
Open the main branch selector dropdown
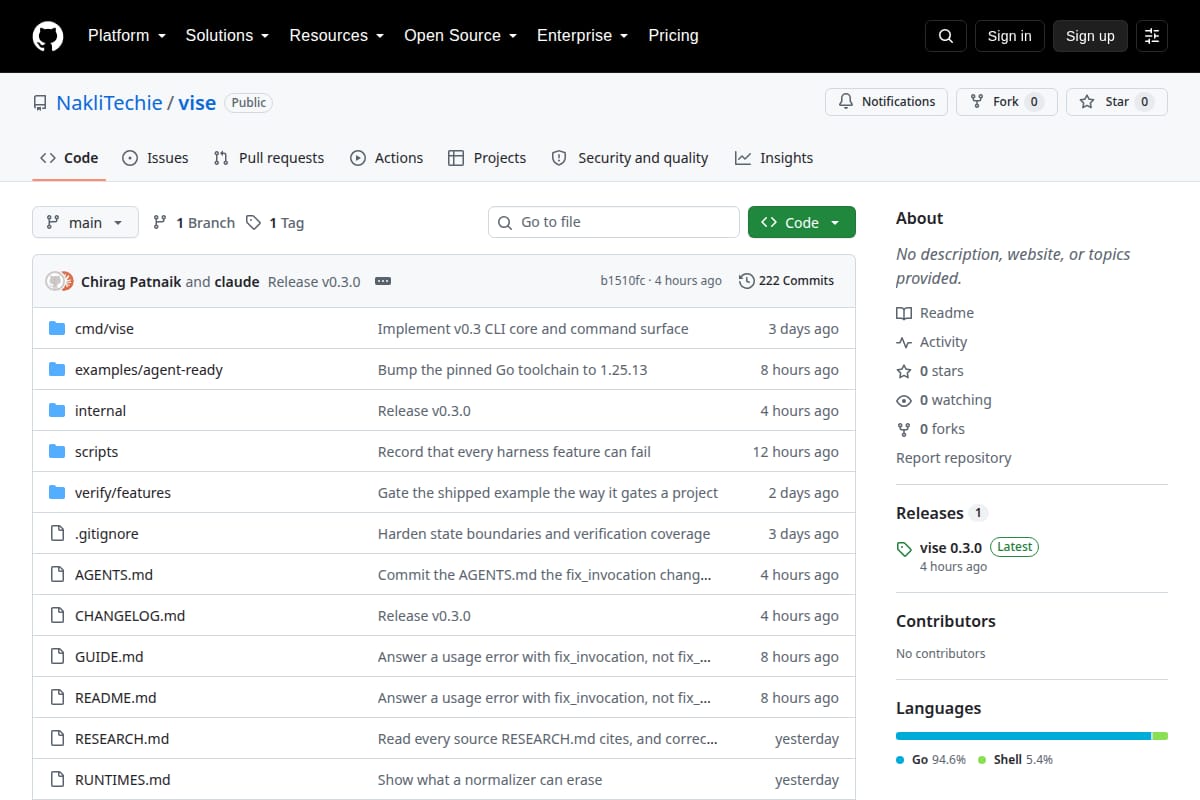tap(85, 222)
